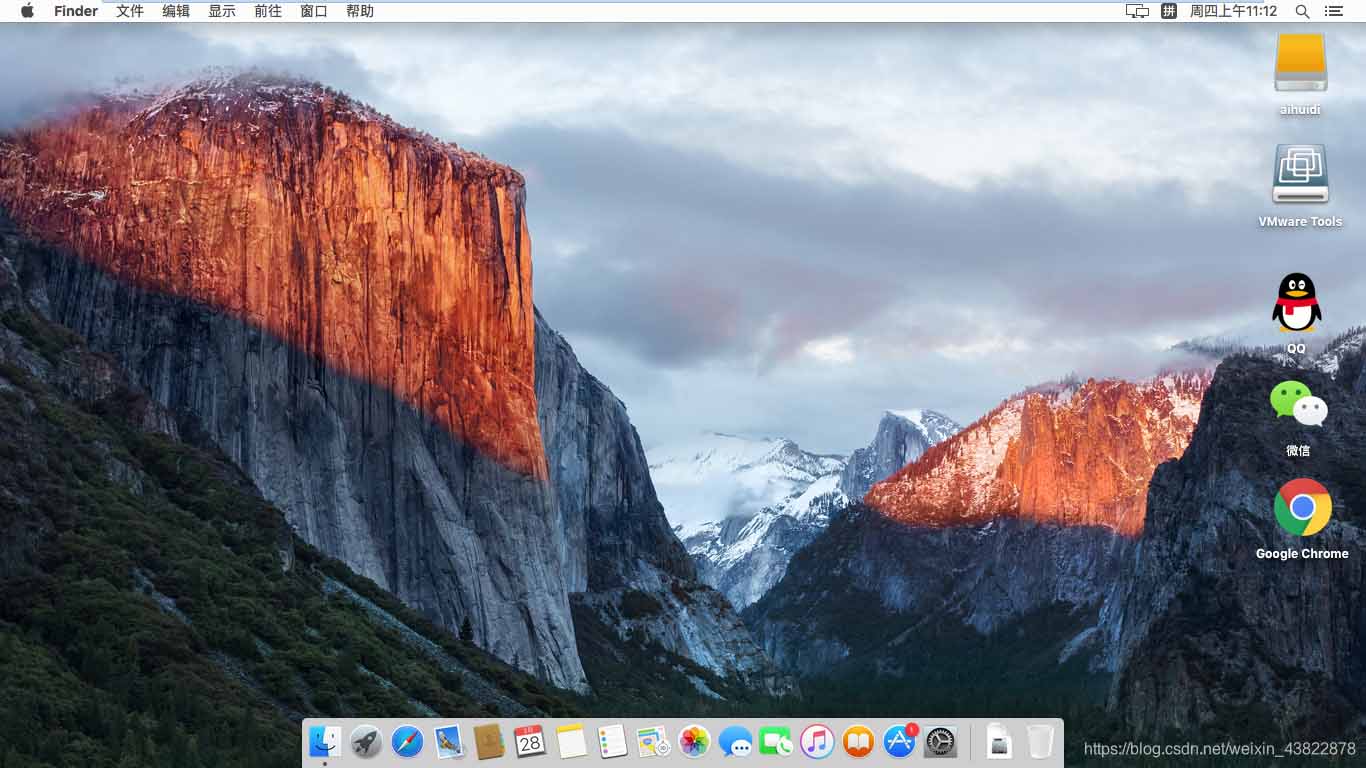
Task: Open Notification Center list icon
Action: 1333,11
